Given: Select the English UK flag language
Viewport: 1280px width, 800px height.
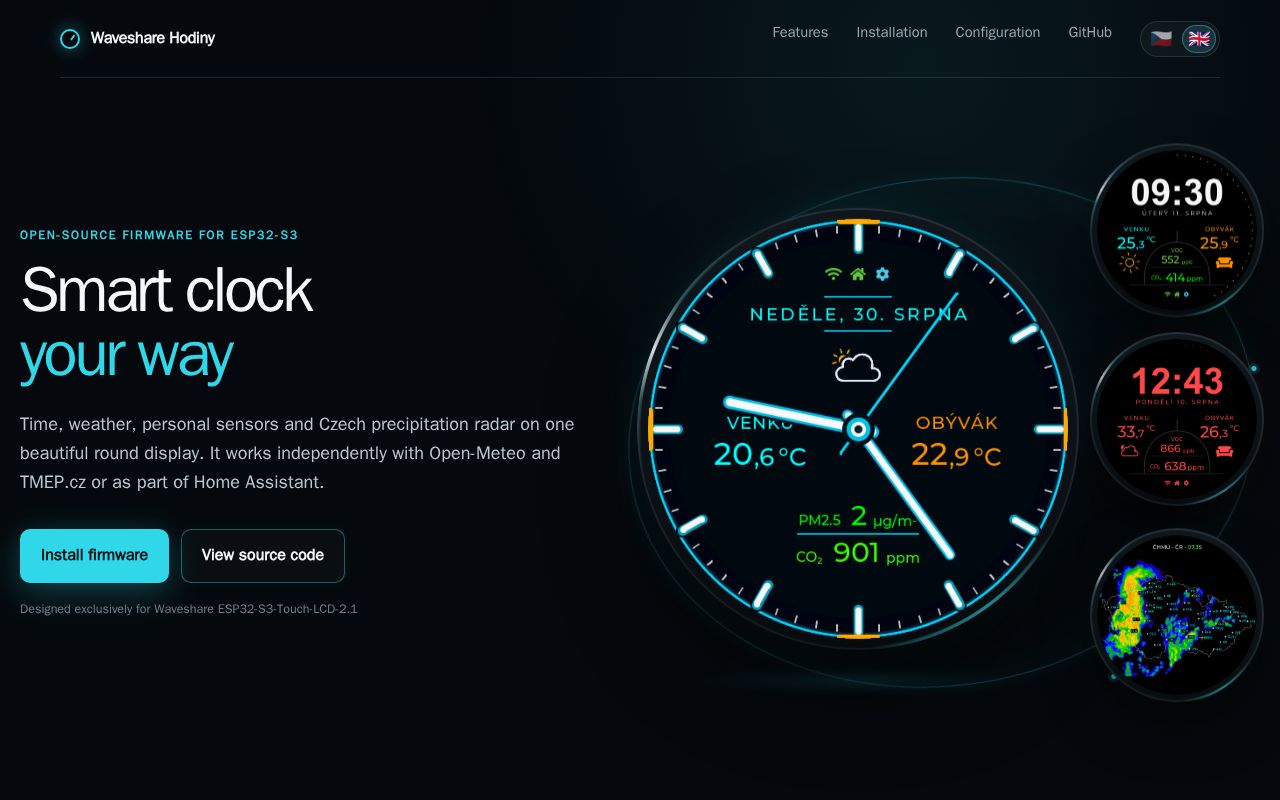Looking at the screenshot, I should pos(1198,39).
